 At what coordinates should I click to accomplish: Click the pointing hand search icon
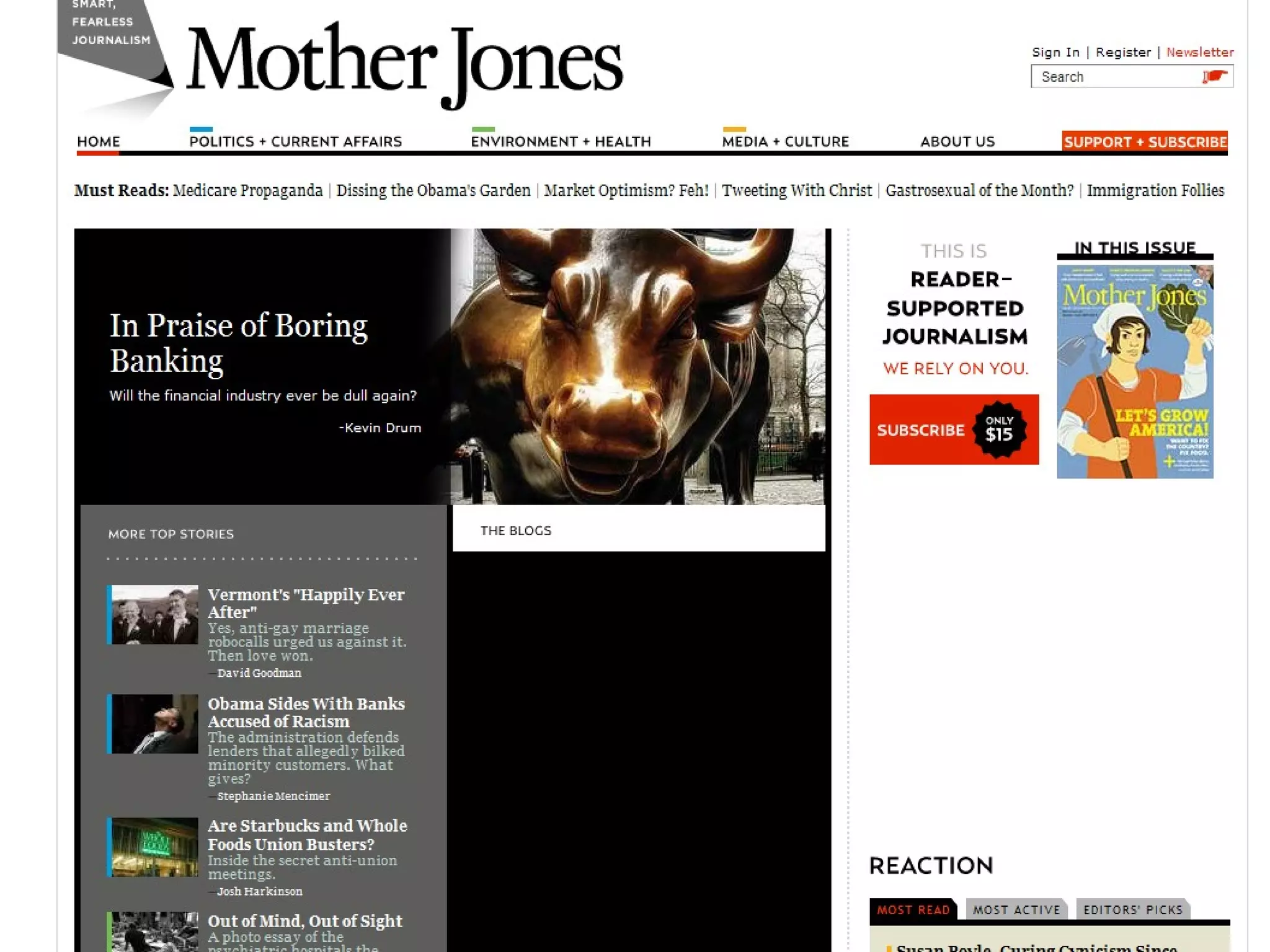coord(1214,77)
